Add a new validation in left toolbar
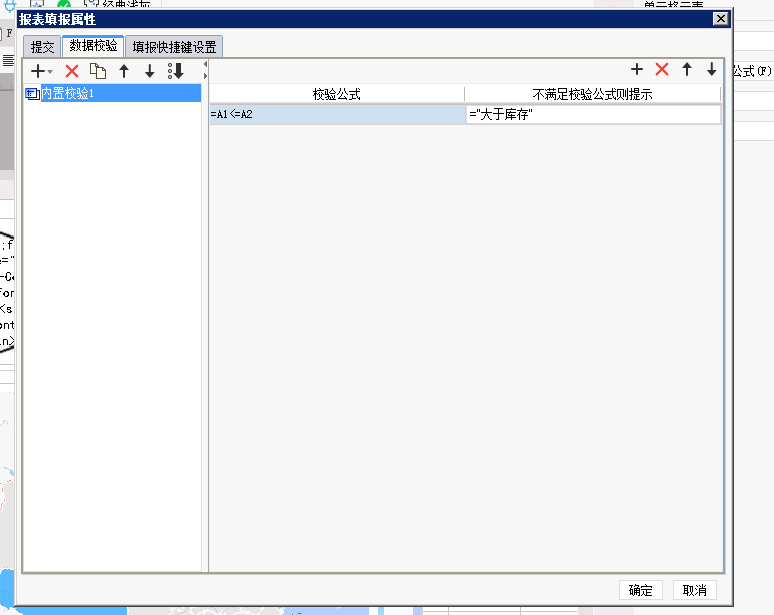 click(x=38, y=72)
